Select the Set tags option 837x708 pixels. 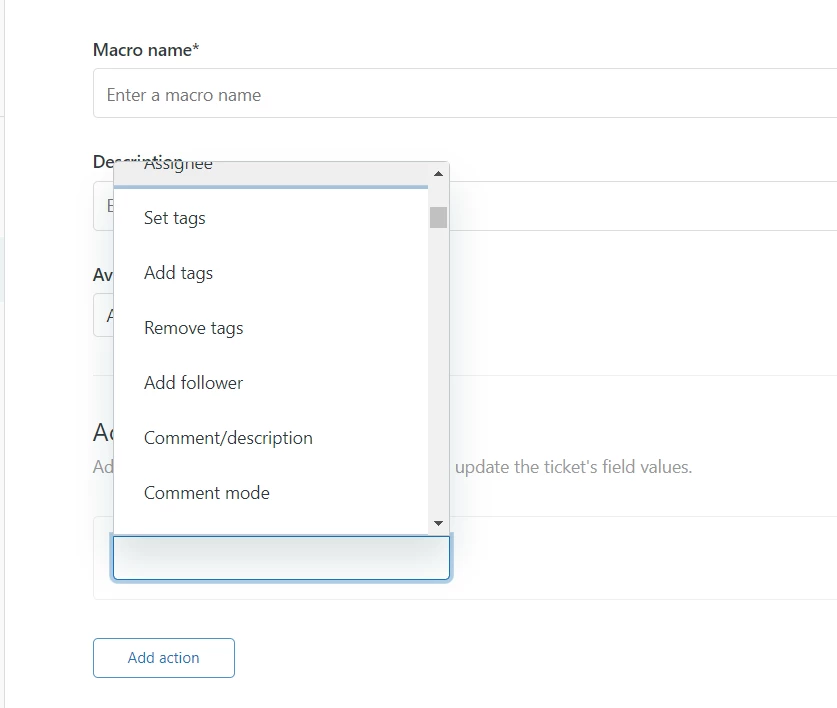(x=175, y=218)
